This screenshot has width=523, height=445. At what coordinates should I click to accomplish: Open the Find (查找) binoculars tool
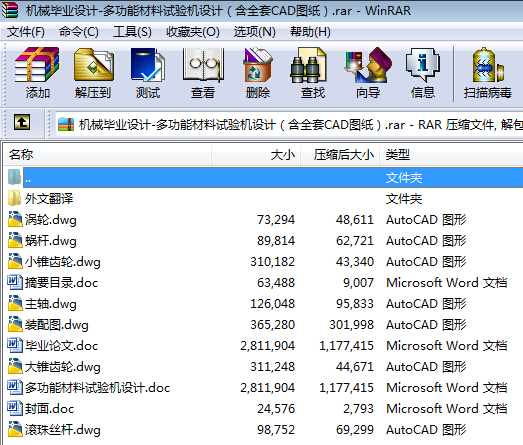(x=309, y=64)
